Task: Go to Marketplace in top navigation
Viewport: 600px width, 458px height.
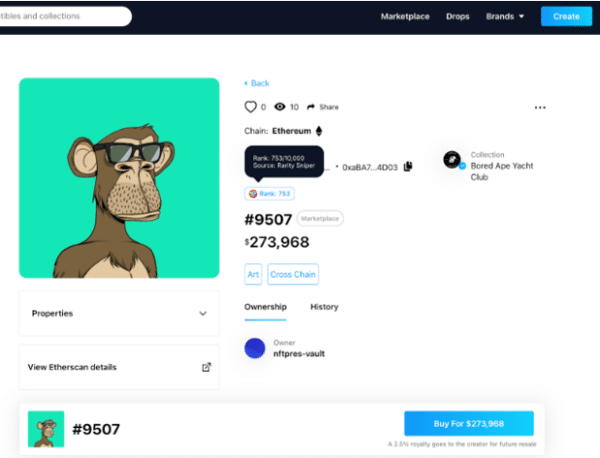Action: (405, 16)
